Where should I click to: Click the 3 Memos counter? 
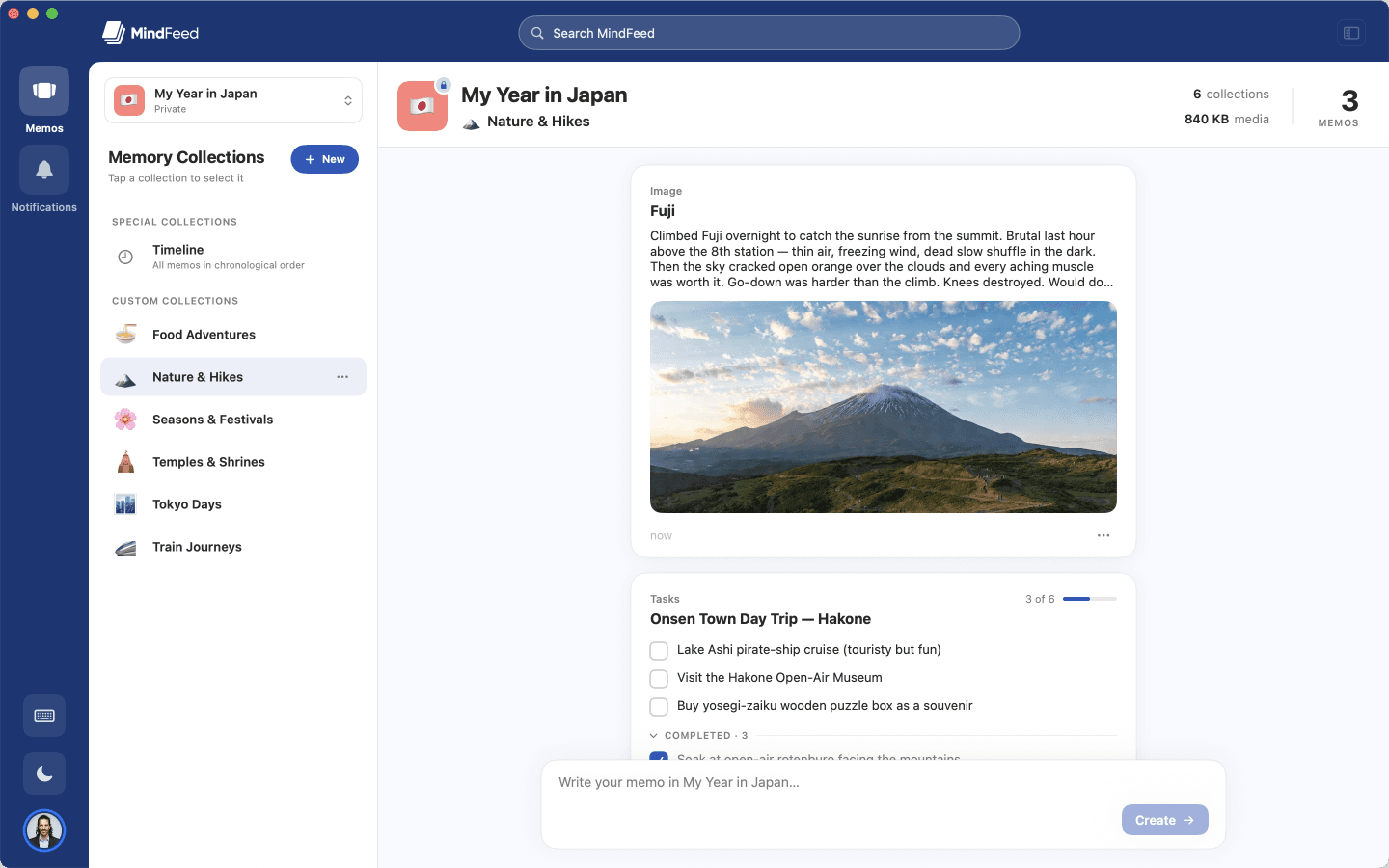(x=1339, y=106)
